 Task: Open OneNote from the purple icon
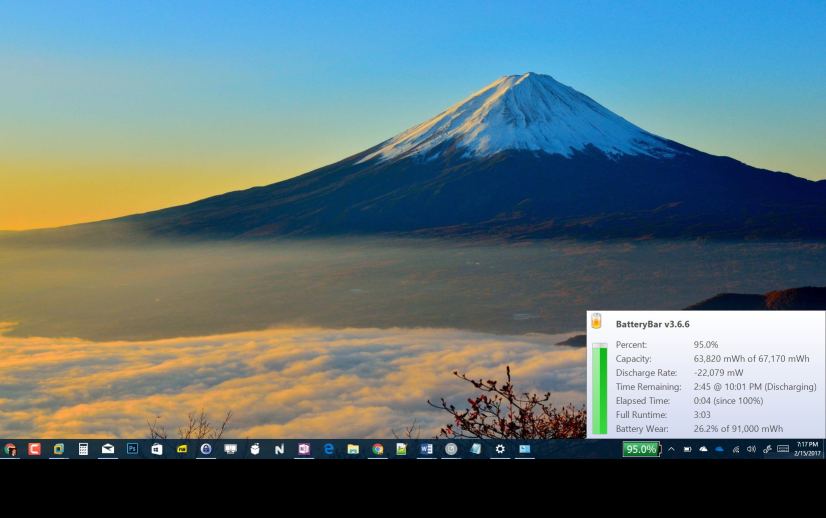click(x=304, y=449)
